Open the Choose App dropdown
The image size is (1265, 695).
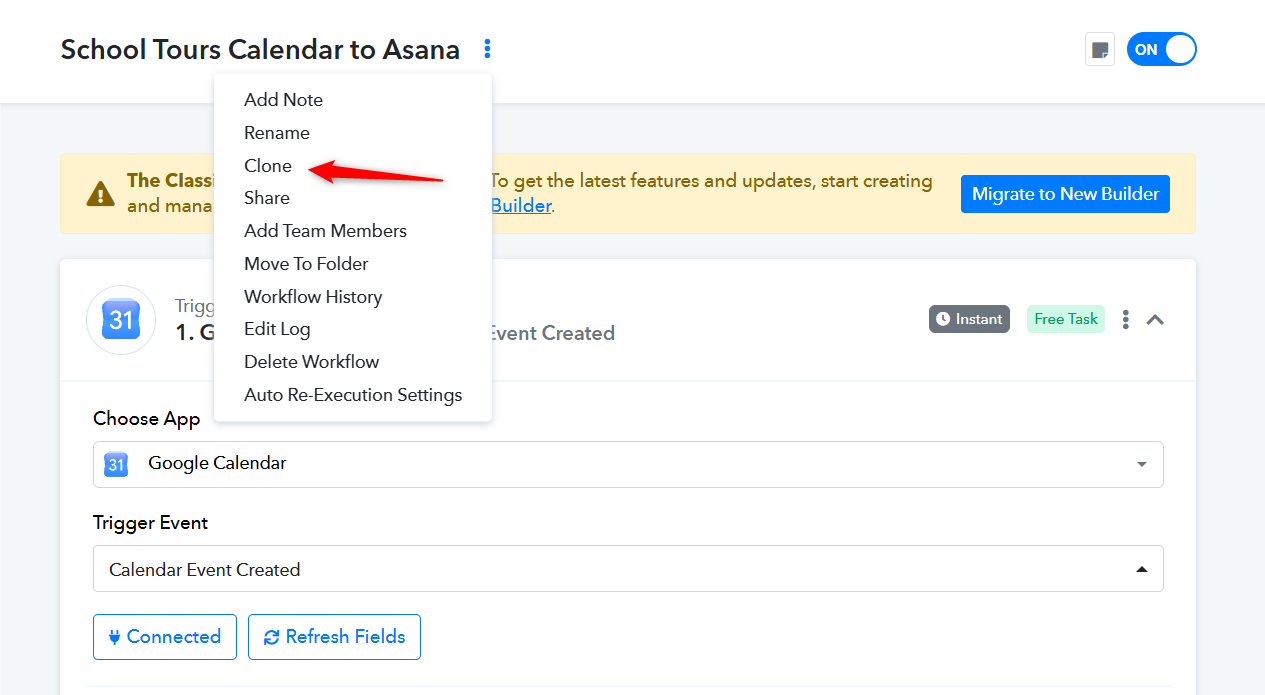click(628, 464)
